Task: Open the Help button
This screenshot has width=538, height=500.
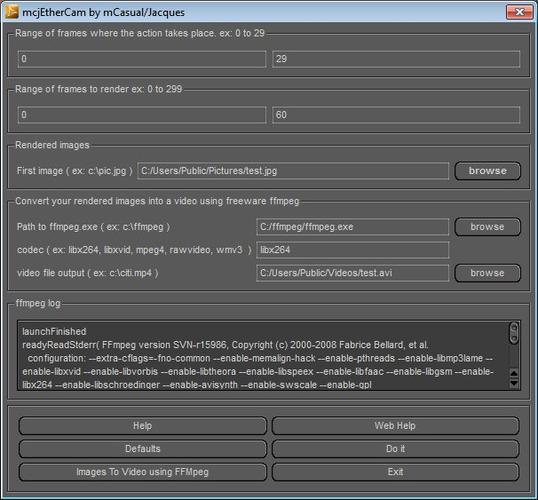Action: [x=143, y=426]
